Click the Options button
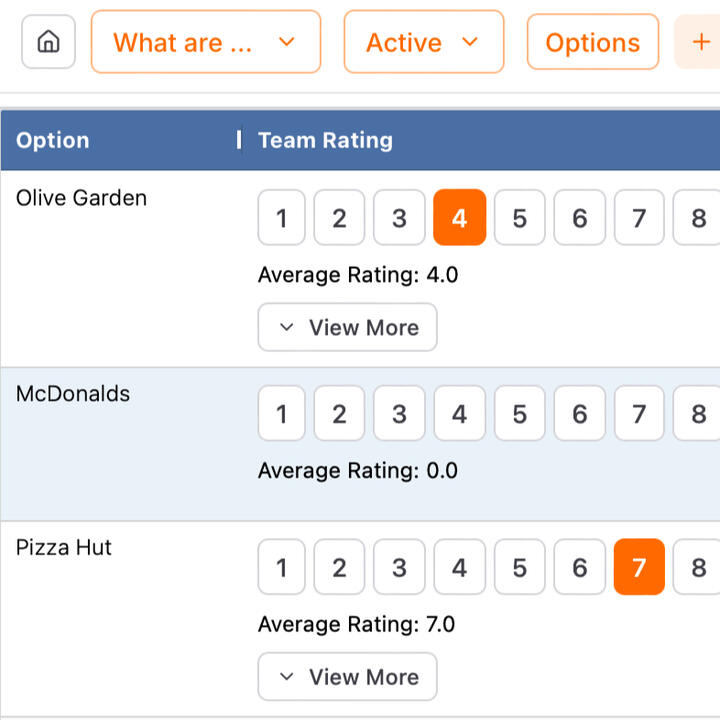The image size is (720, 720). (x=592, y=42)
